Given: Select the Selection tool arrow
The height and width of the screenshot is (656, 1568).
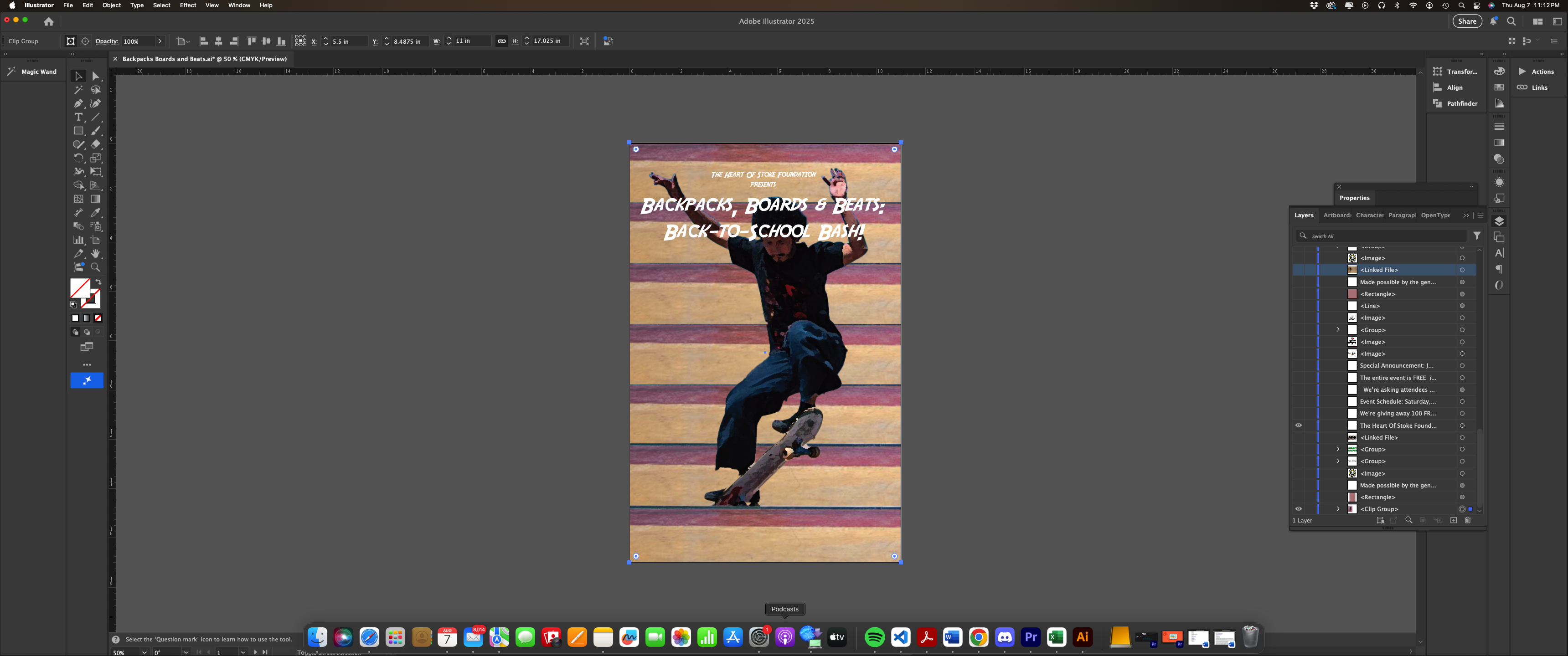Looking at the screenshot, I should (x=78, y=76).
